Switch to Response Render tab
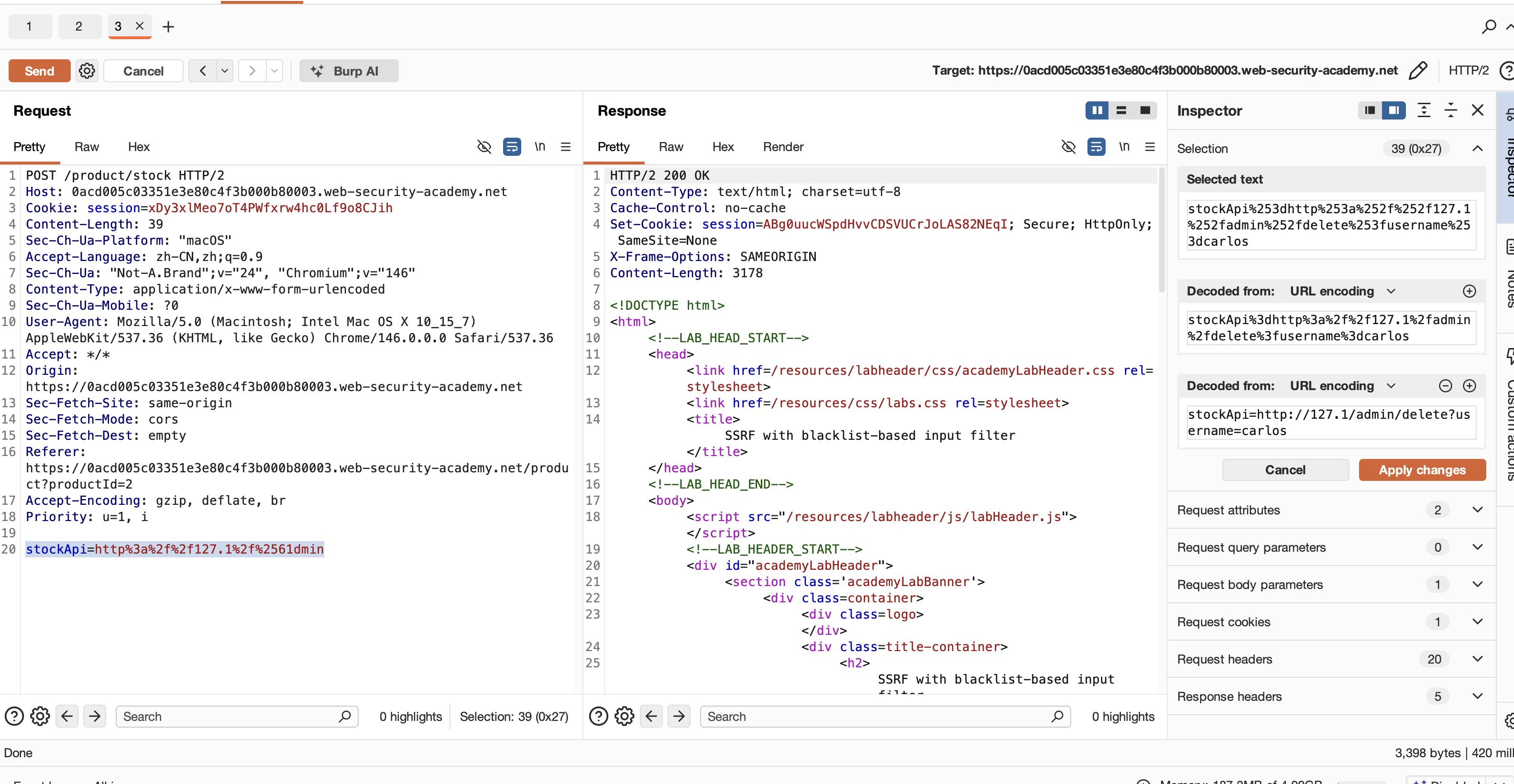 [x=783, y=147]
